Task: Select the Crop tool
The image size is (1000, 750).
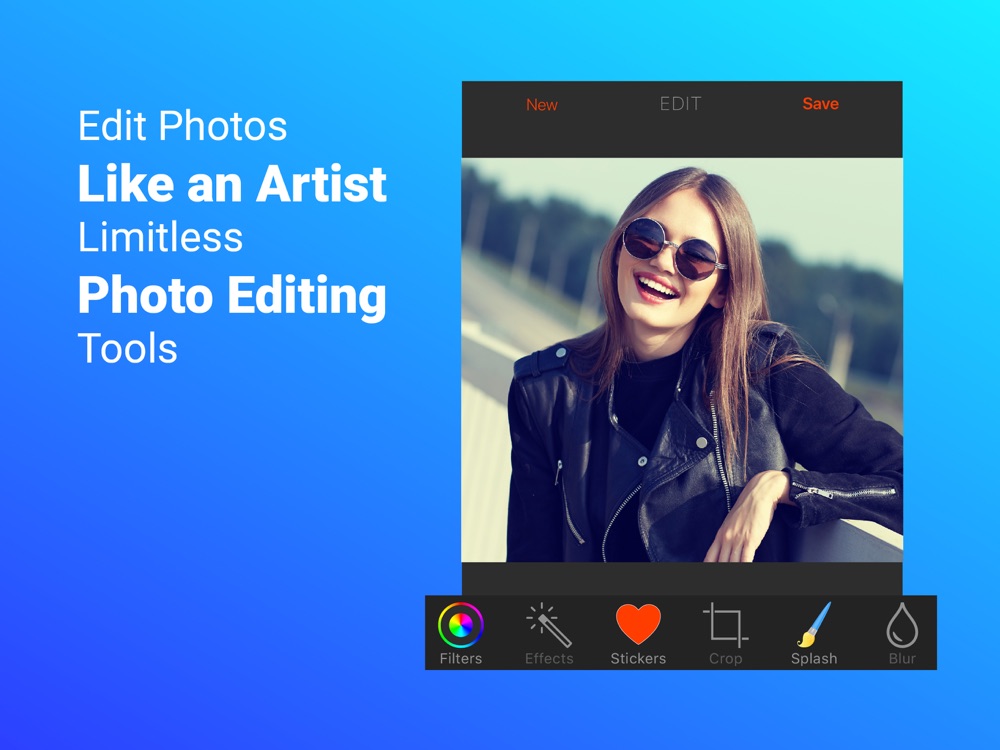Action: click(x=726, y=633)
